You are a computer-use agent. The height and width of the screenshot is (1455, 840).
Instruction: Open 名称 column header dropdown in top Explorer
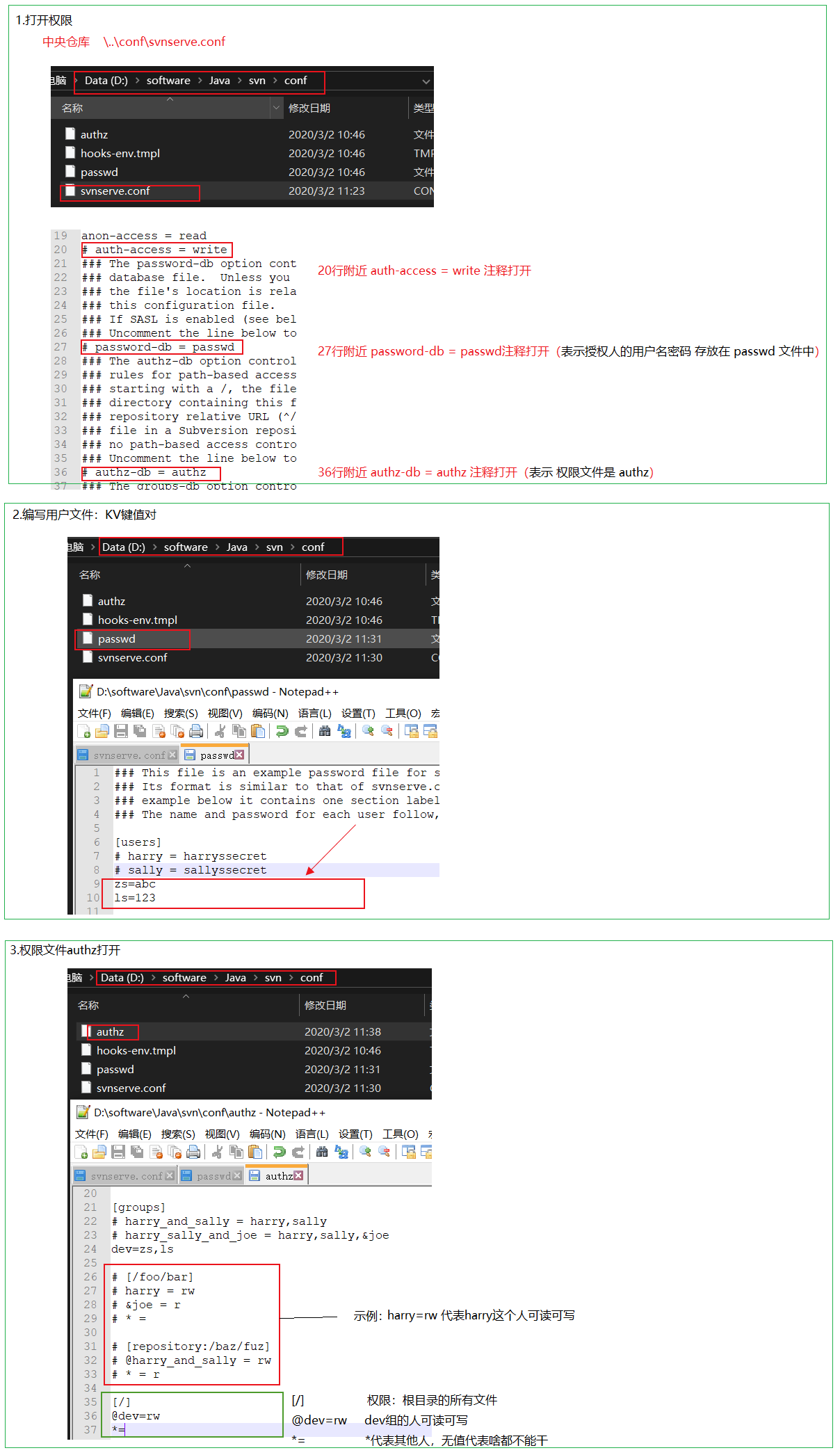[x=276, y=108]
